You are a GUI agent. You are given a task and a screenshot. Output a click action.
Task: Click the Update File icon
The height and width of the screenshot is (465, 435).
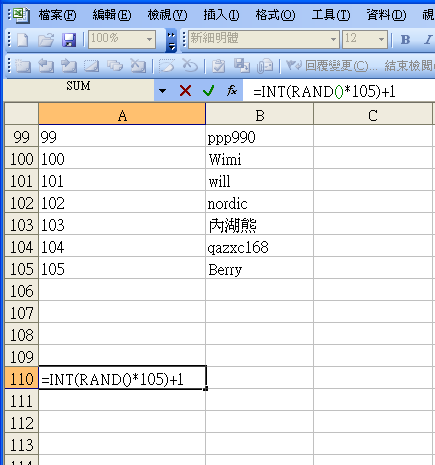[242, 66]
